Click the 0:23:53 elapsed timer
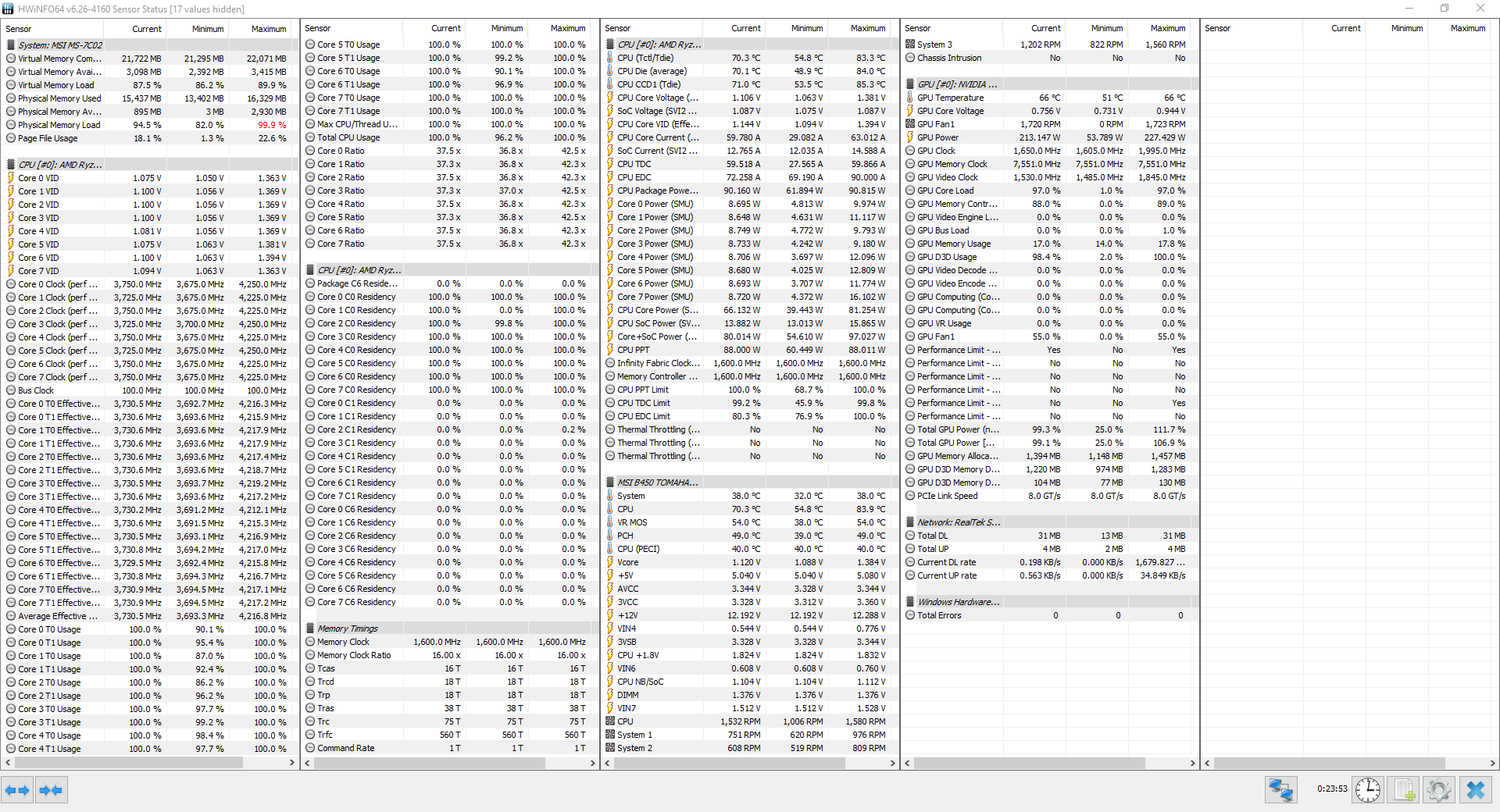 coord(1332,789)
